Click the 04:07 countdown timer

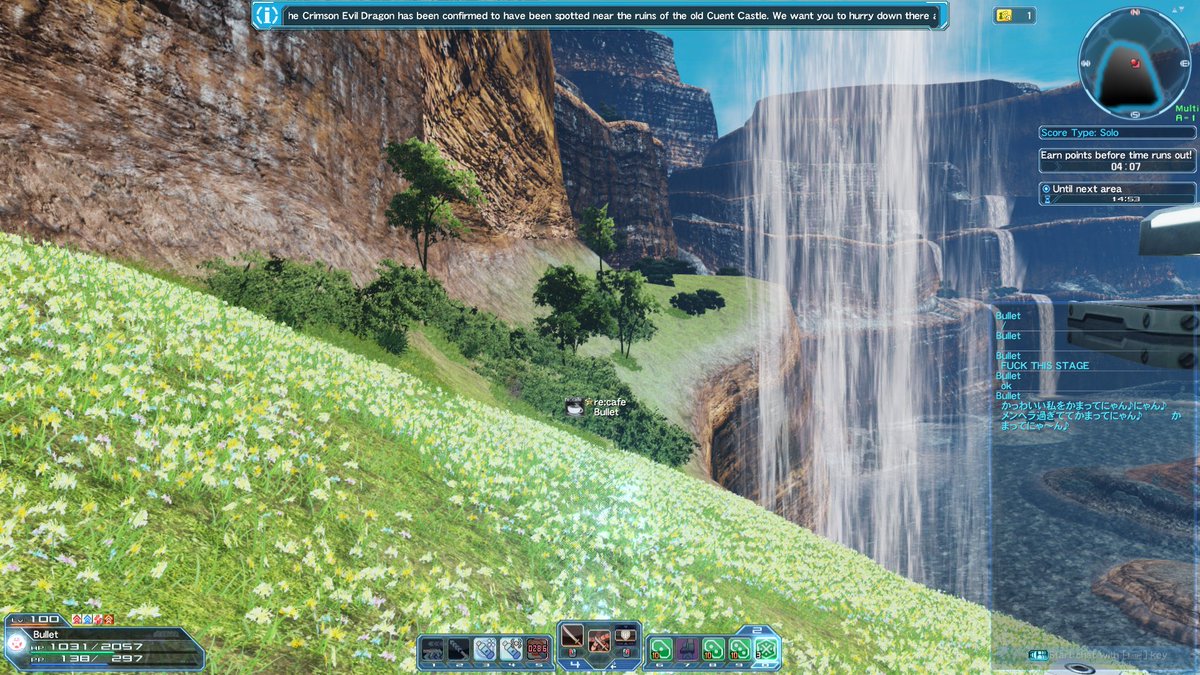click(x=1125, y=167)
